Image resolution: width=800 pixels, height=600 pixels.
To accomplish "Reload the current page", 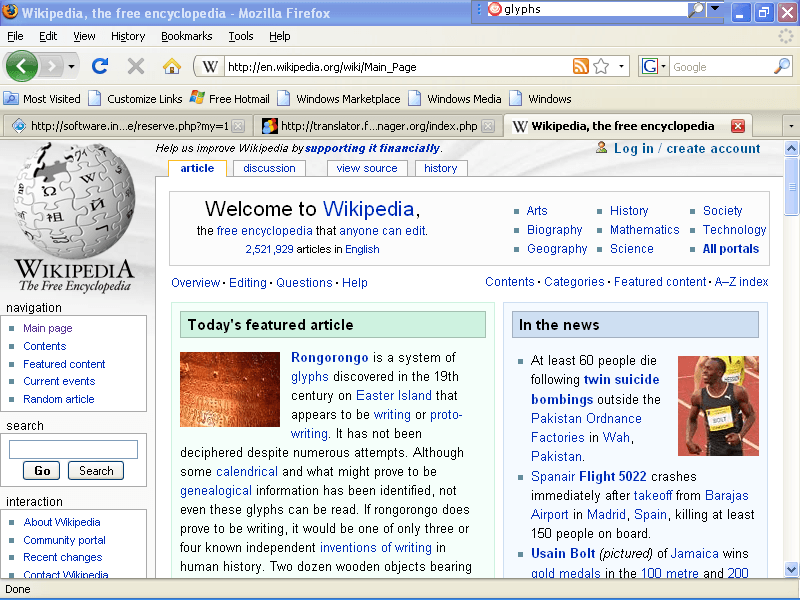I will (x=99, y=66).
